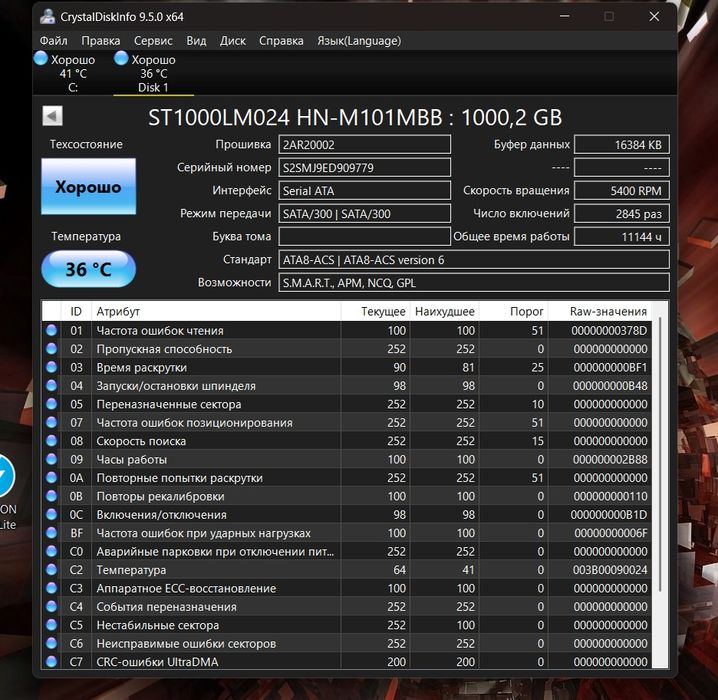Image resolution: width=718 pixels, height=700 pixels.
Task: Open the Диск menu
Action: tap(233, 41)
